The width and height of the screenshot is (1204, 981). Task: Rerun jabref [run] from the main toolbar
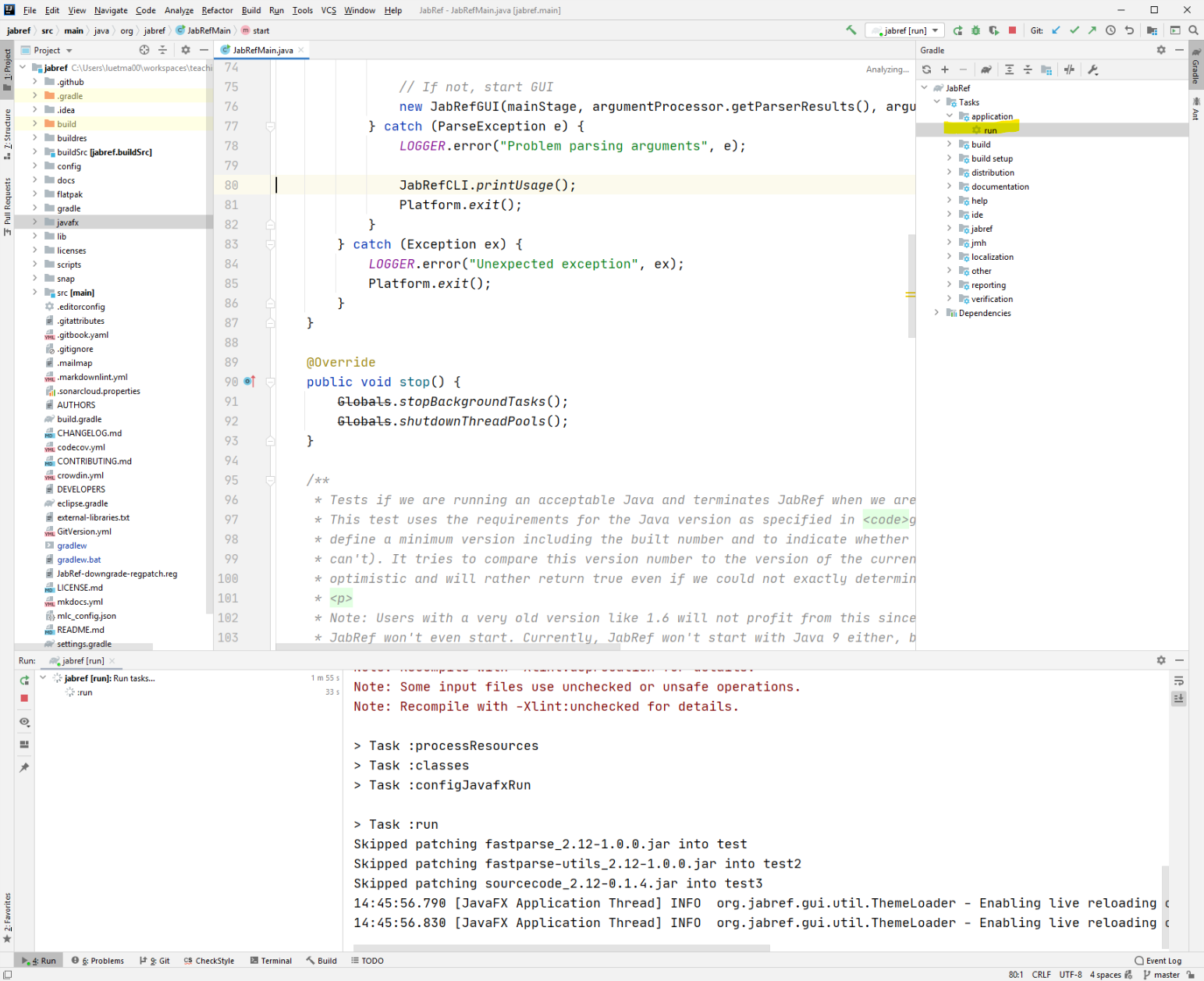(x=958, y=30)
